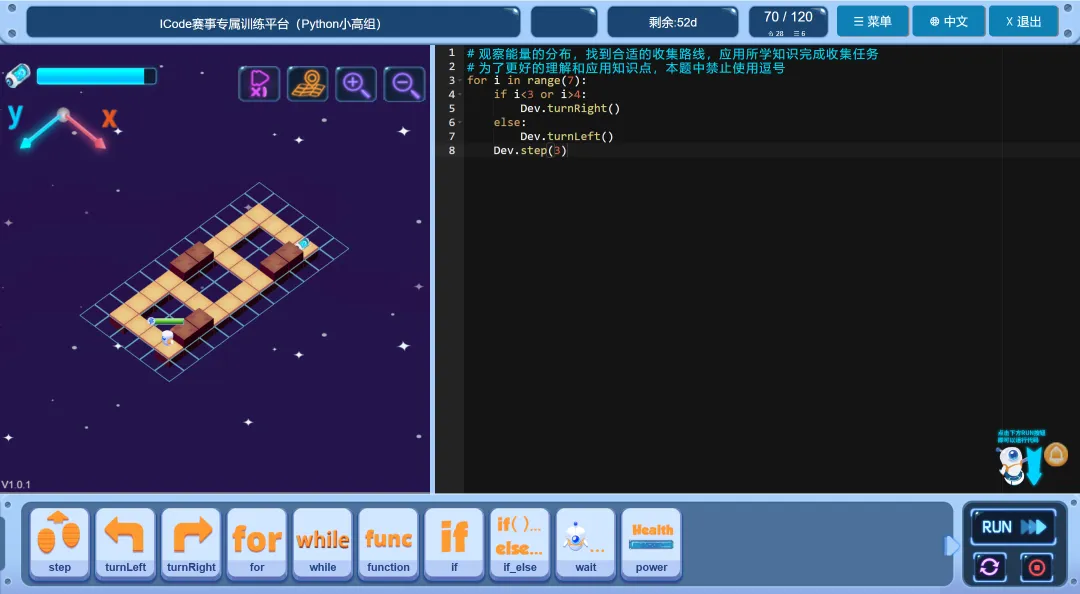Insert a function definition block

click(x=388, y=544)
